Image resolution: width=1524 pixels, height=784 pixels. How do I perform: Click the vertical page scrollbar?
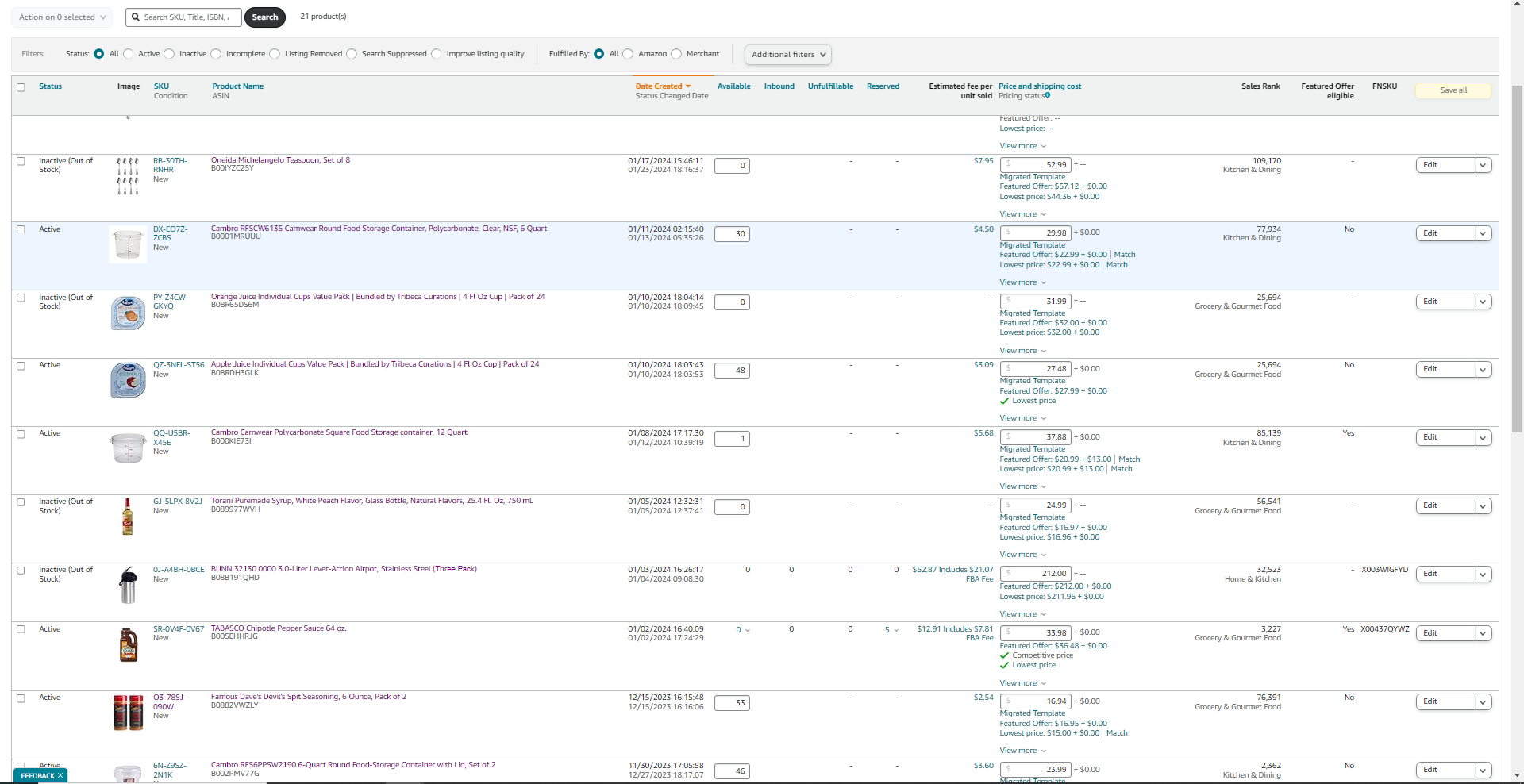[1517, 259]
